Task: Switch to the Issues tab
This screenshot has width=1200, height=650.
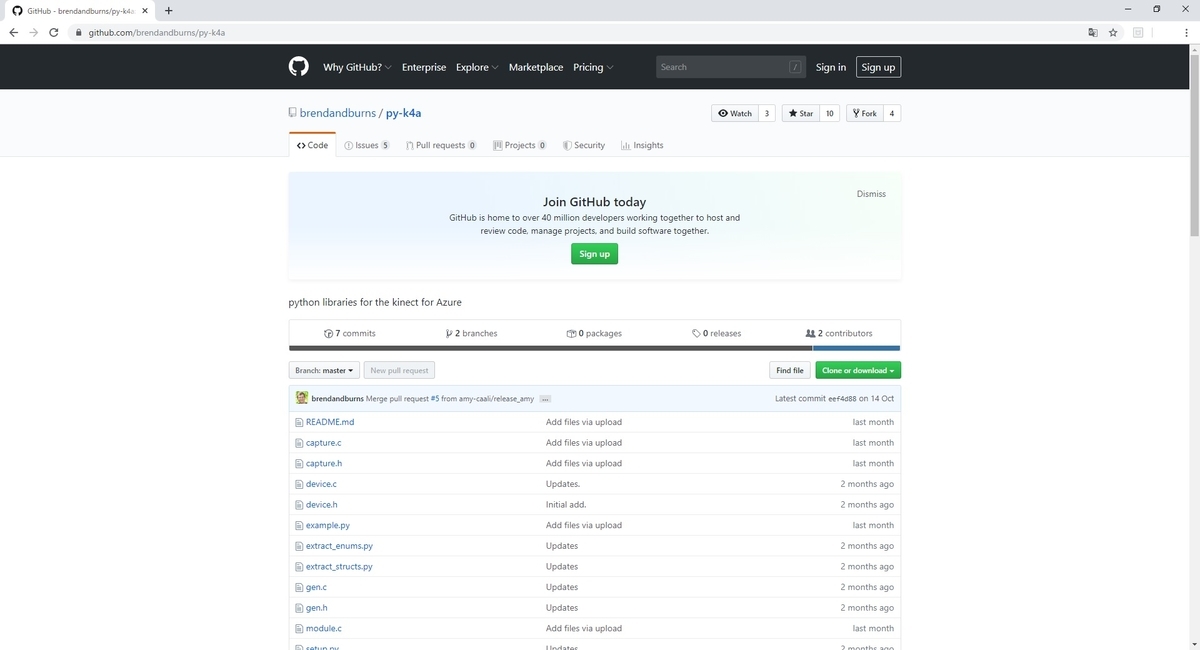Action: tap(367, 145)
